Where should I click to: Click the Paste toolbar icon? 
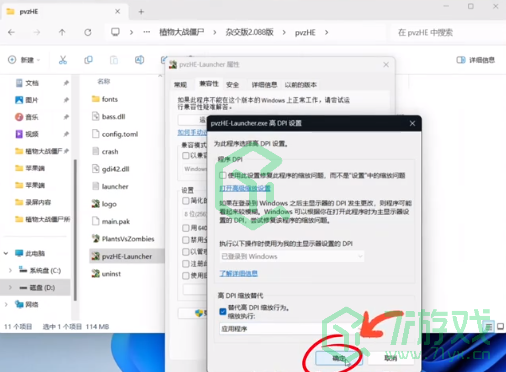(114, 60)
